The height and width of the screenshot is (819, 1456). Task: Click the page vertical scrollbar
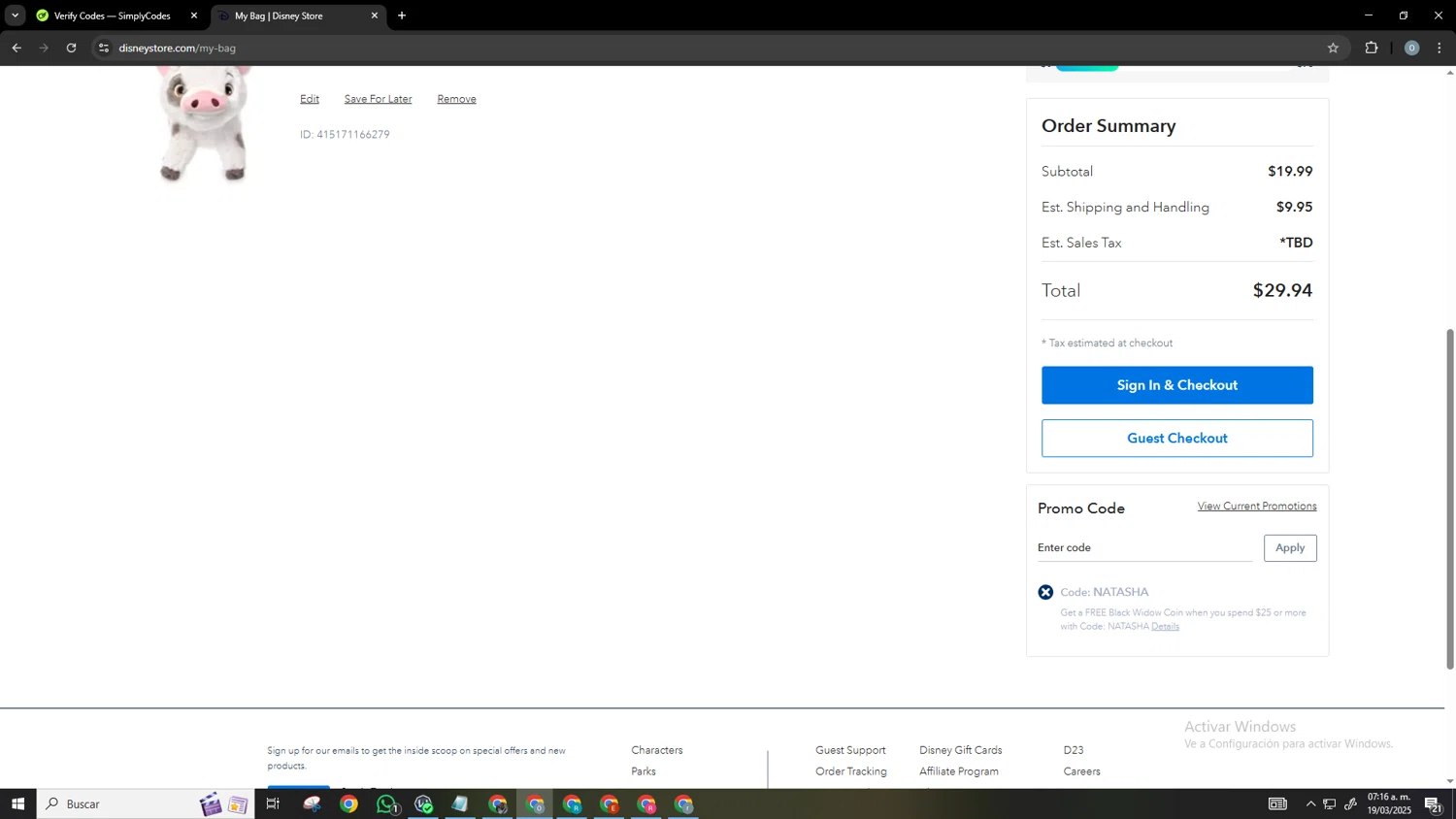pos(1450,499)
